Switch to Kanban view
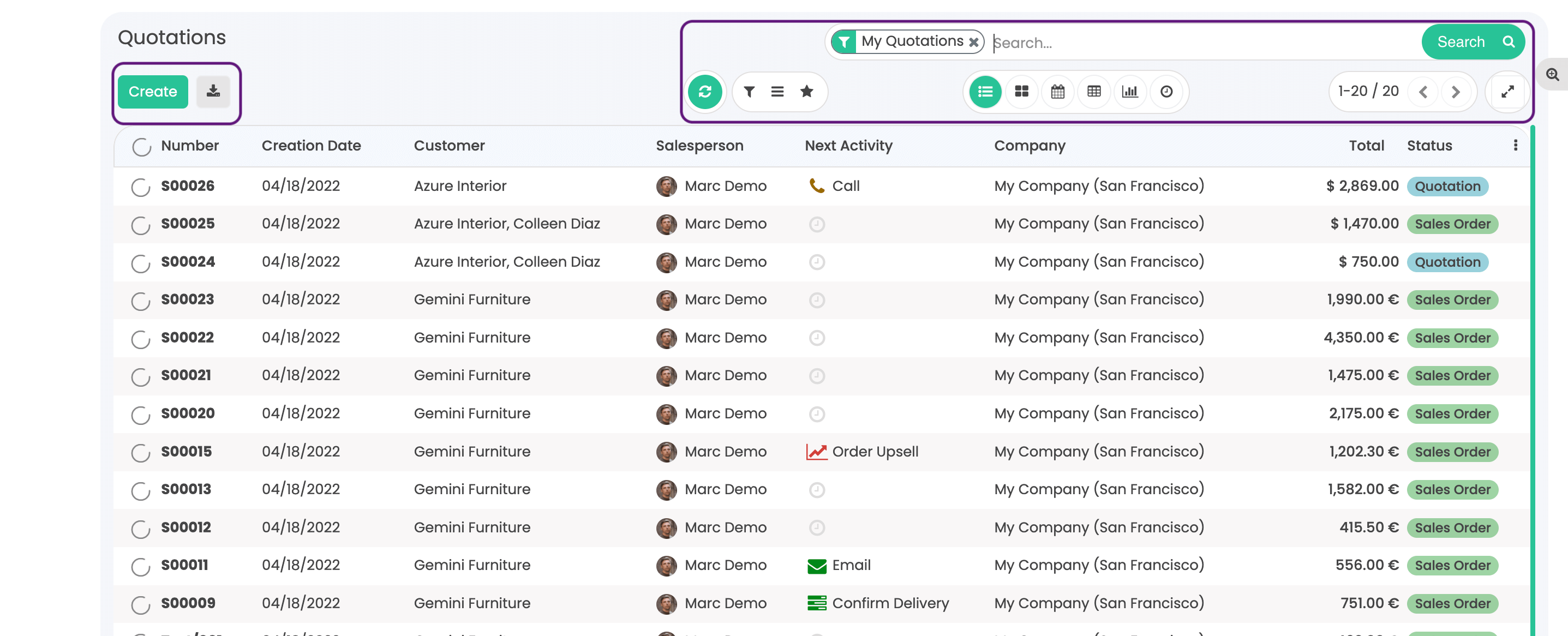This screenshot has height=636, width=1568. (1021, 92)
